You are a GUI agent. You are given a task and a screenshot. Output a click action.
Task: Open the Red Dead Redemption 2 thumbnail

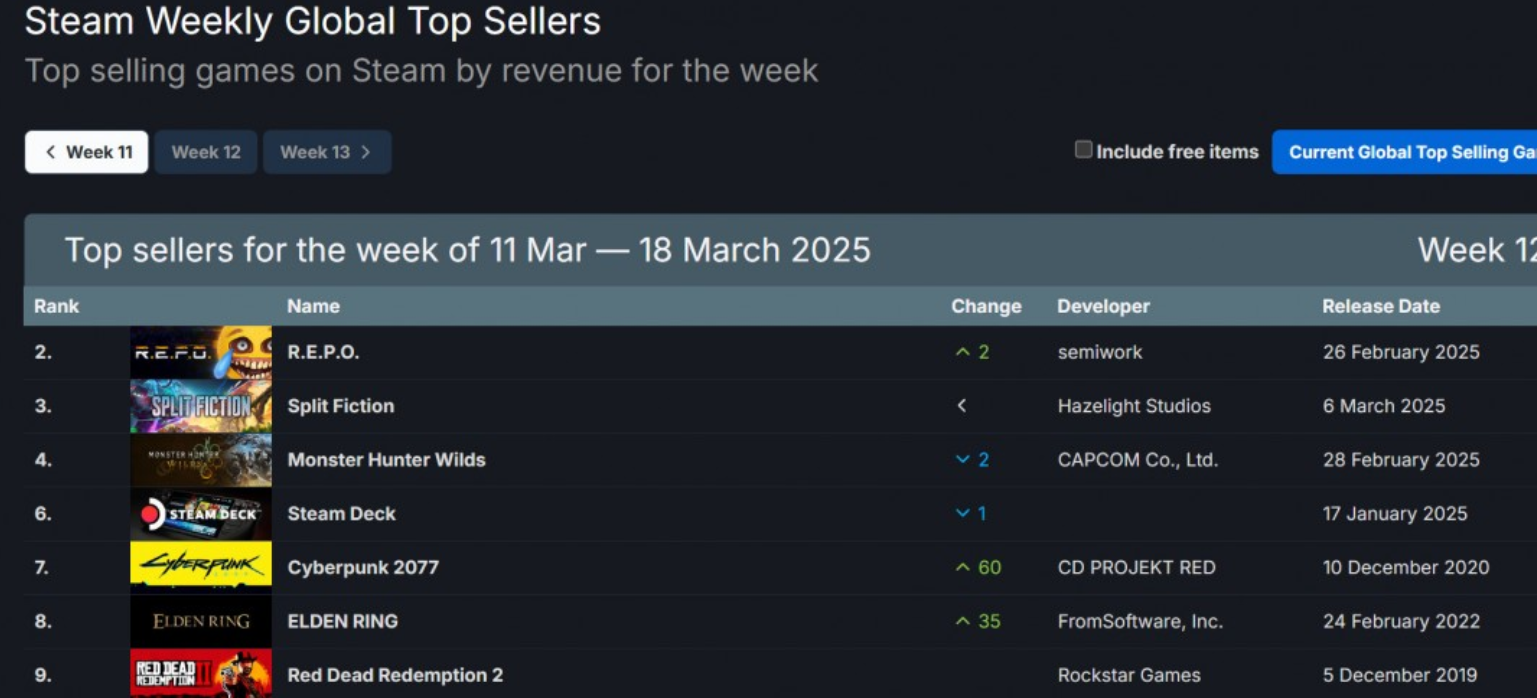point(200,674)
